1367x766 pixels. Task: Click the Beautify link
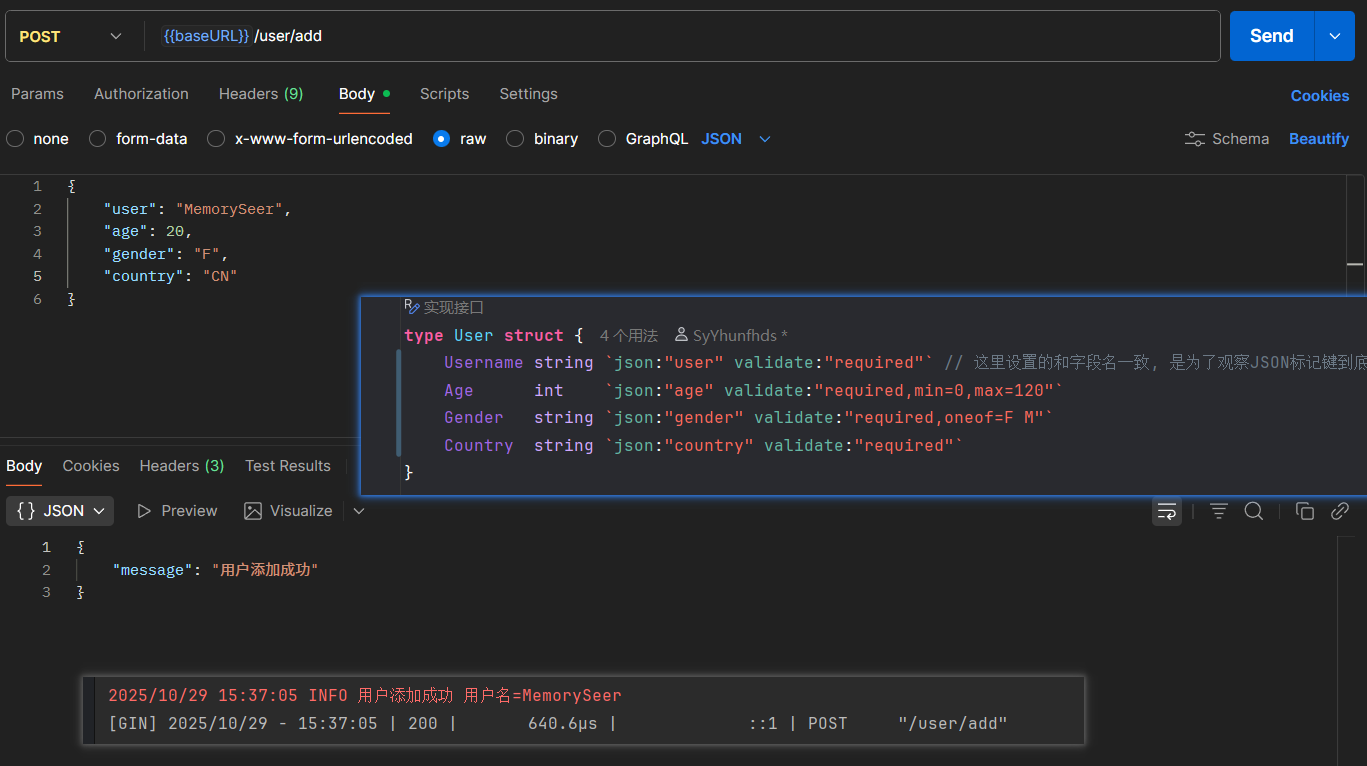coord(1318,139)
